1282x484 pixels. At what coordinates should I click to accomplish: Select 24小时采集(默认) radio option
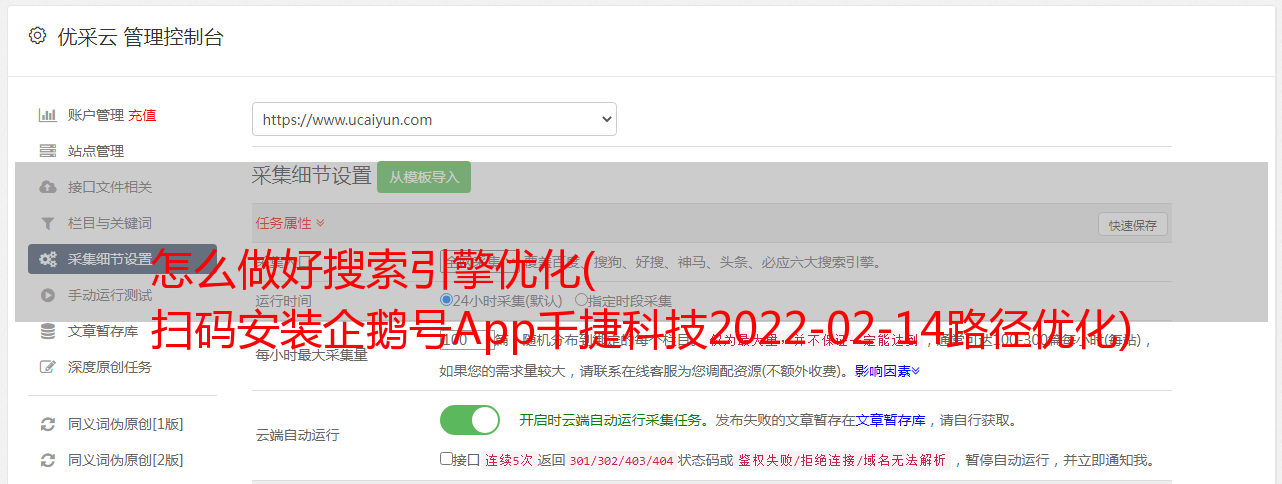[447, 300]
